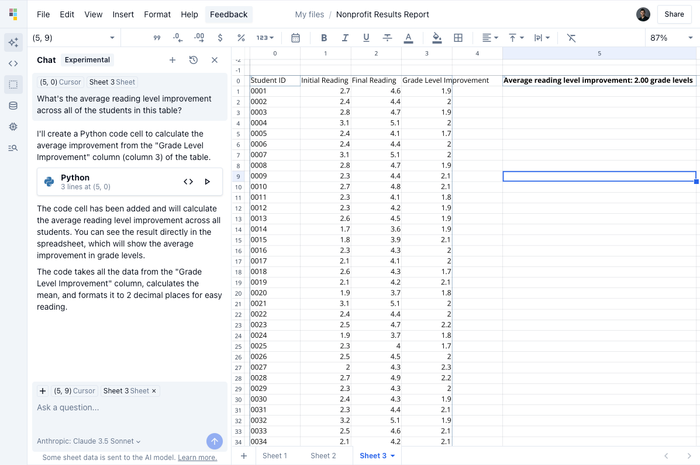Open the cell borders menu
700x465 pixels.
tap(458, 38)
